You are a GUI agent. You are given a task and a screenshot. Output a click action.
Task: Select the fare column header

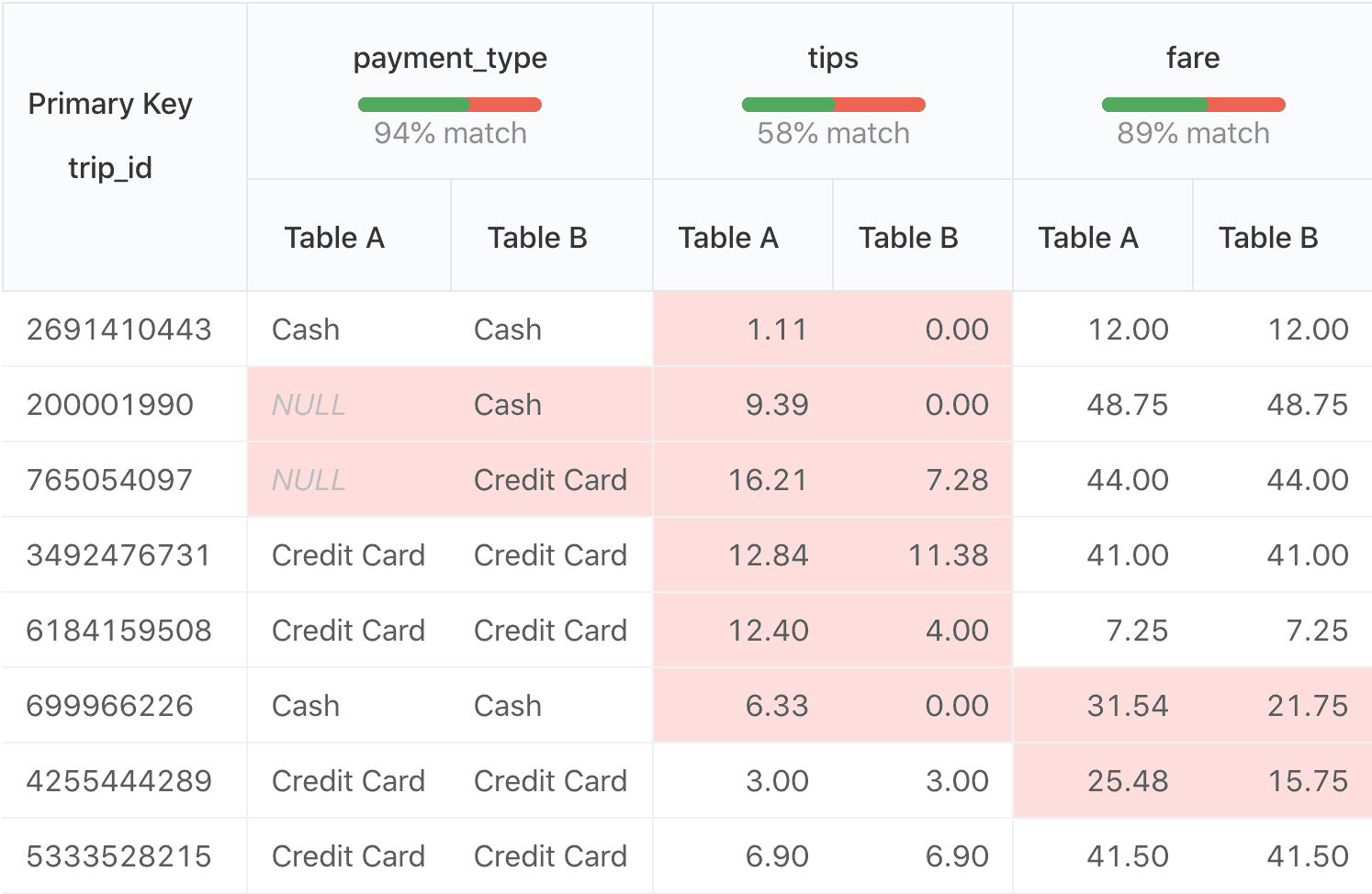click(x=1192, y=58)
